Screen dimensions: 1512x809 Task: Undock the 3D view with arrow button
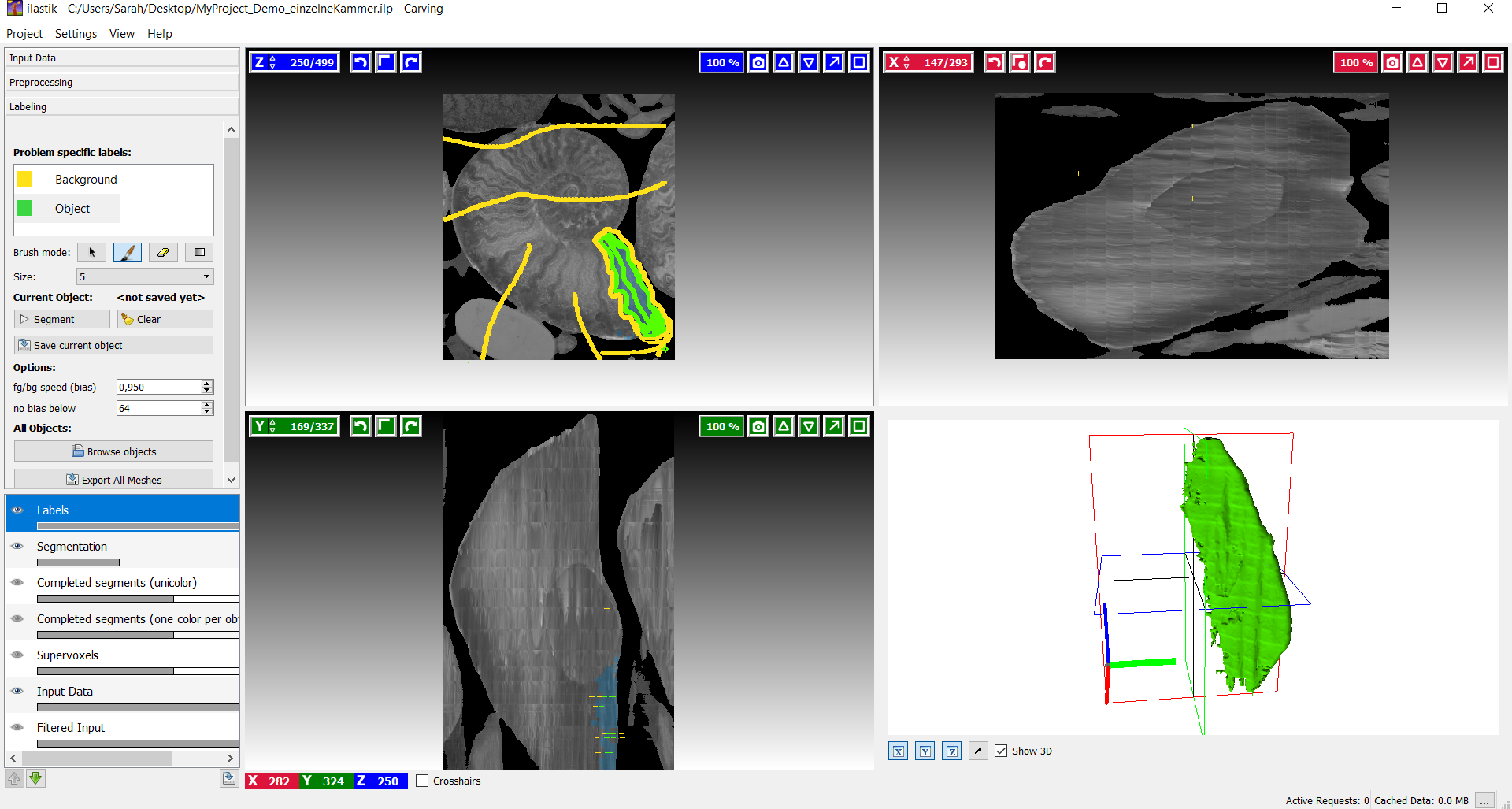tap(979, 751)
